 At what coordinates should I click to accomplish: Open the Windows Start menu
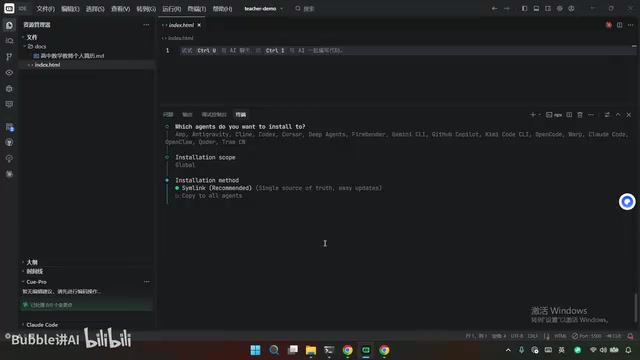click(x=256, y=350)
